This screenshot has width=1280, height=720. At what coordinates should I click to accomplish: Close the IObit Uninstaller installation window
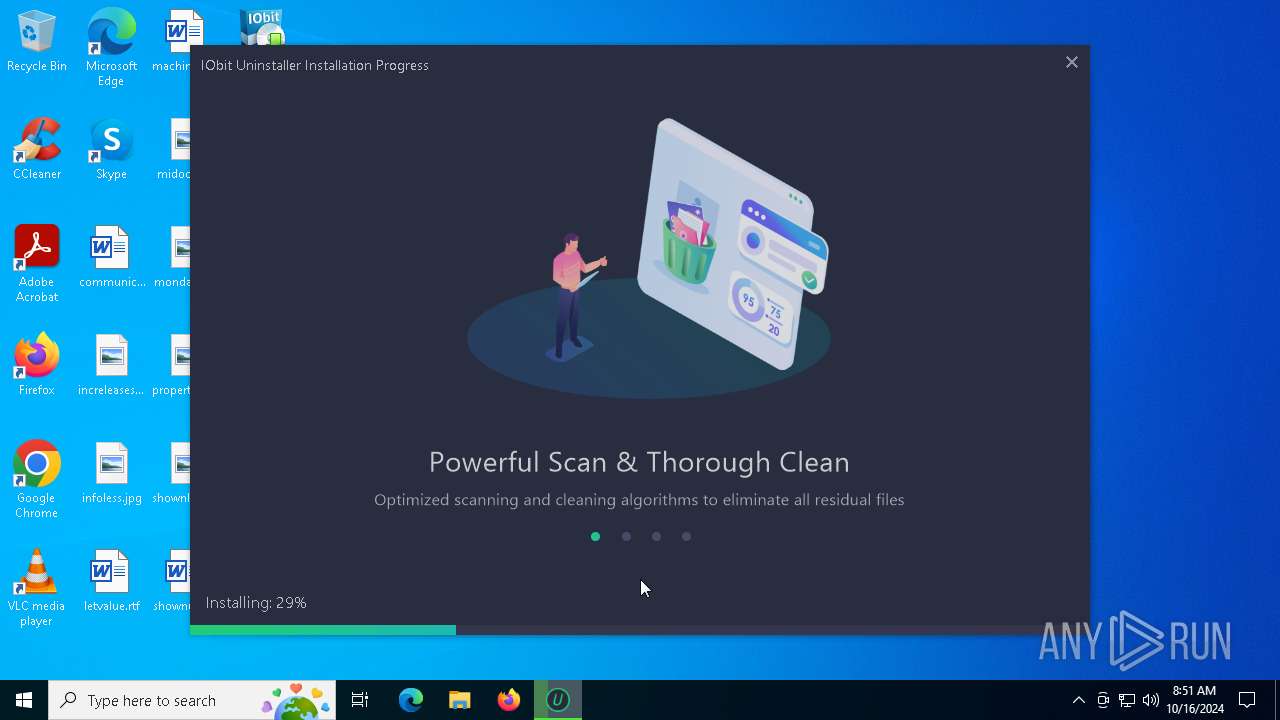click(1071, 62)
